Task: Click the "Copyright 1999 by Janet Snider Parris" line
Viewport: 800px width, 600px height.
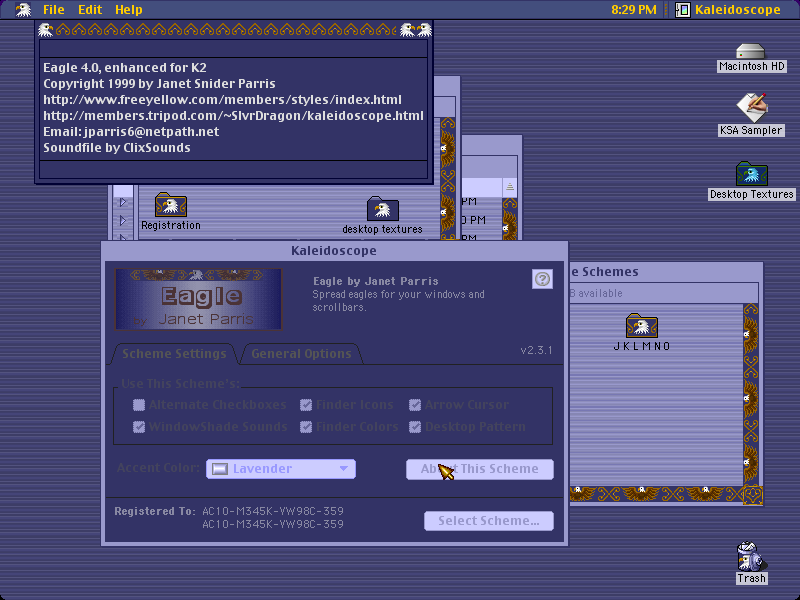Action: tap(159, 84)
